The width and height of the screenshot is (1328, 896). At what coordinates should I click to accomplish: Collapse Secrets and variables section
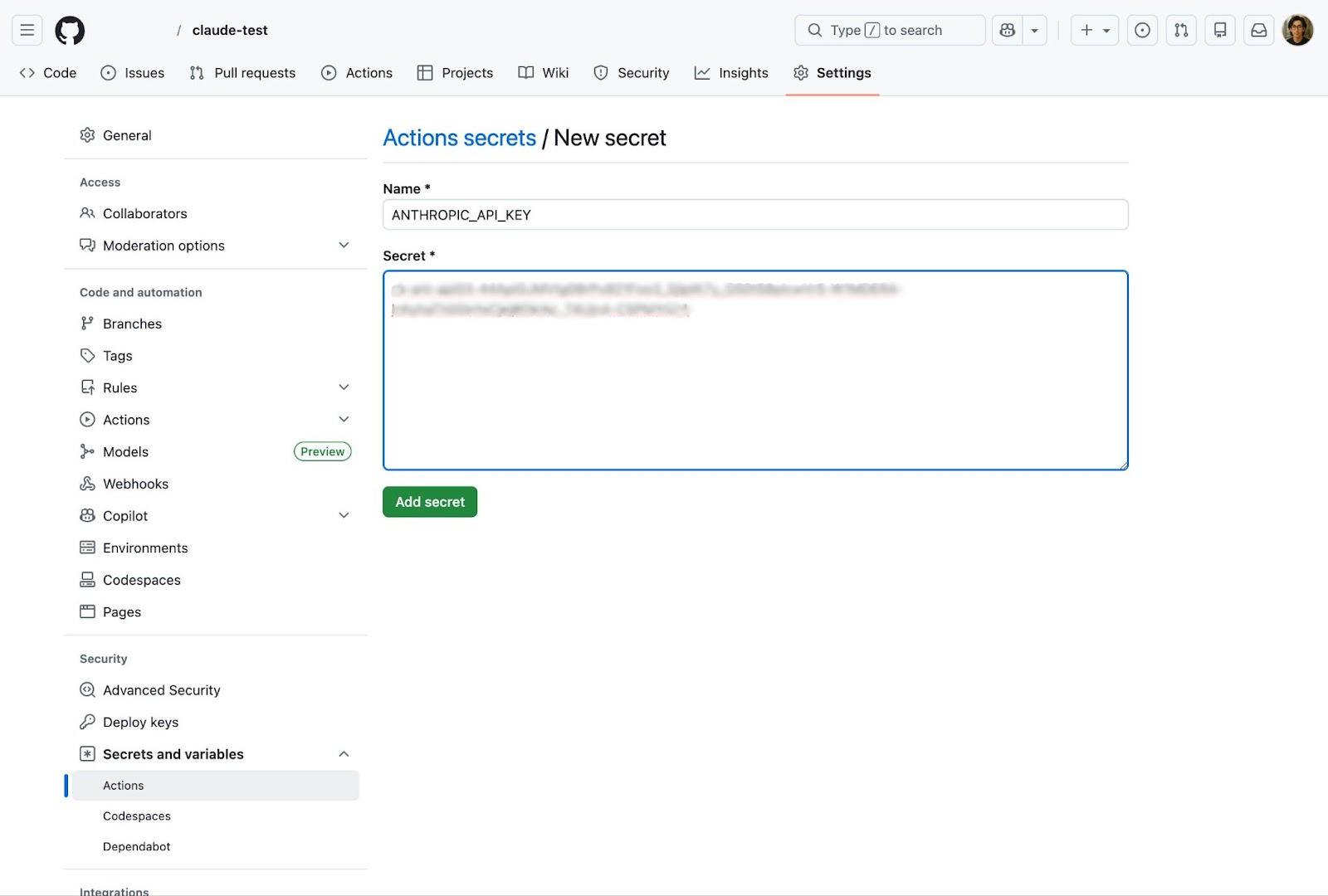(344, 754)
